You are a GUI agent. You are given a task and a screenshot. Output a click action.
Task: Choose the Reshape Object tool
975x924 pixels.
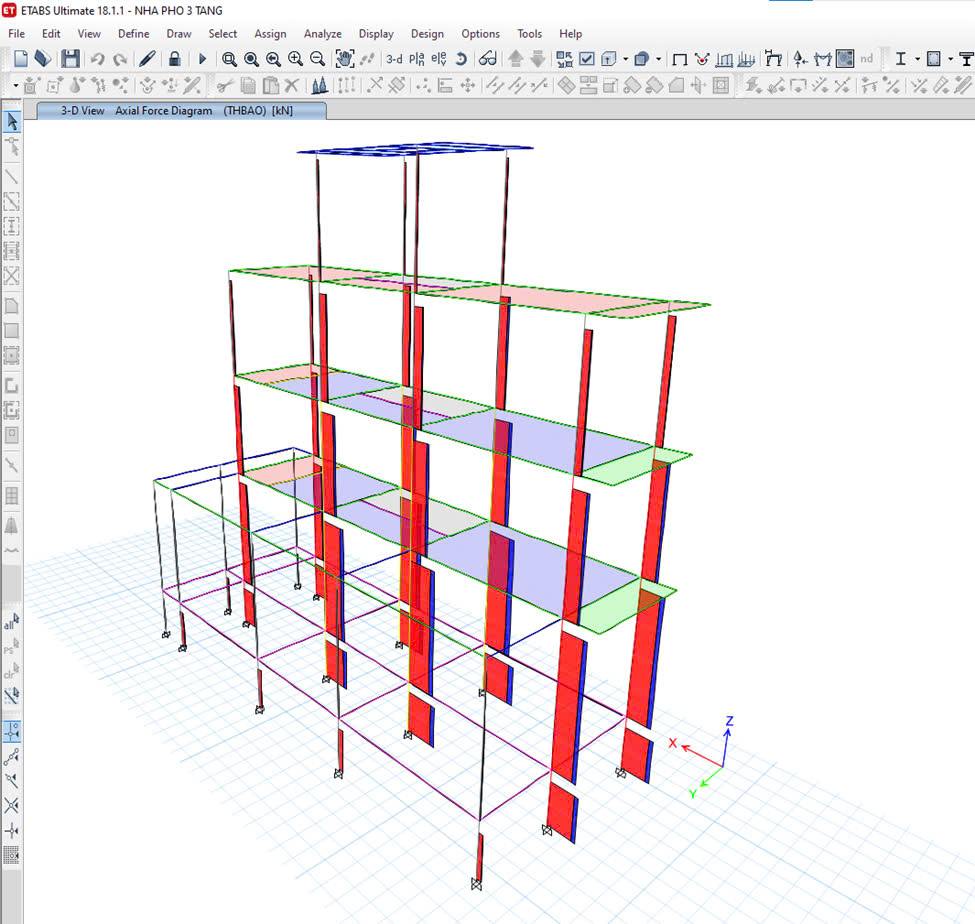pos(12,147)
